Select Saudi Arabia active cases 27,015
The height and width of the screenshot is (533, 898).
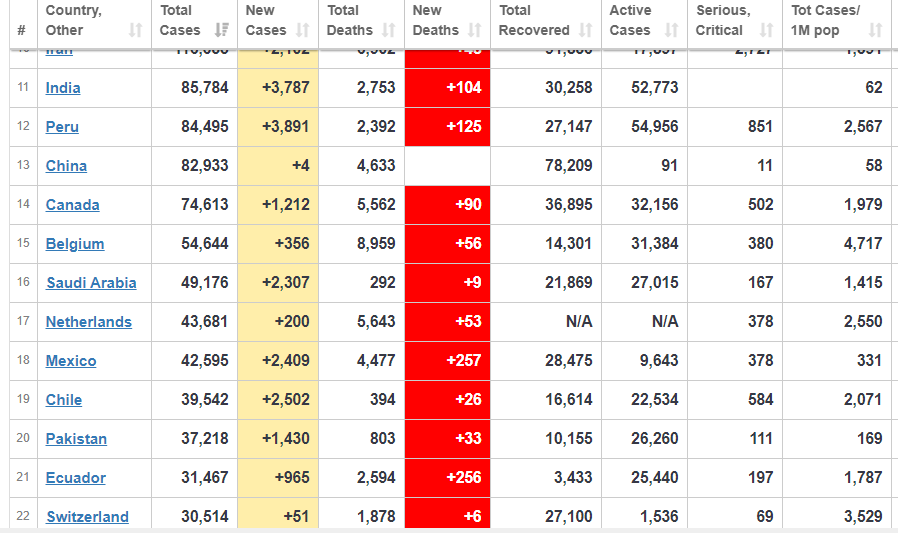coord(655,282)
